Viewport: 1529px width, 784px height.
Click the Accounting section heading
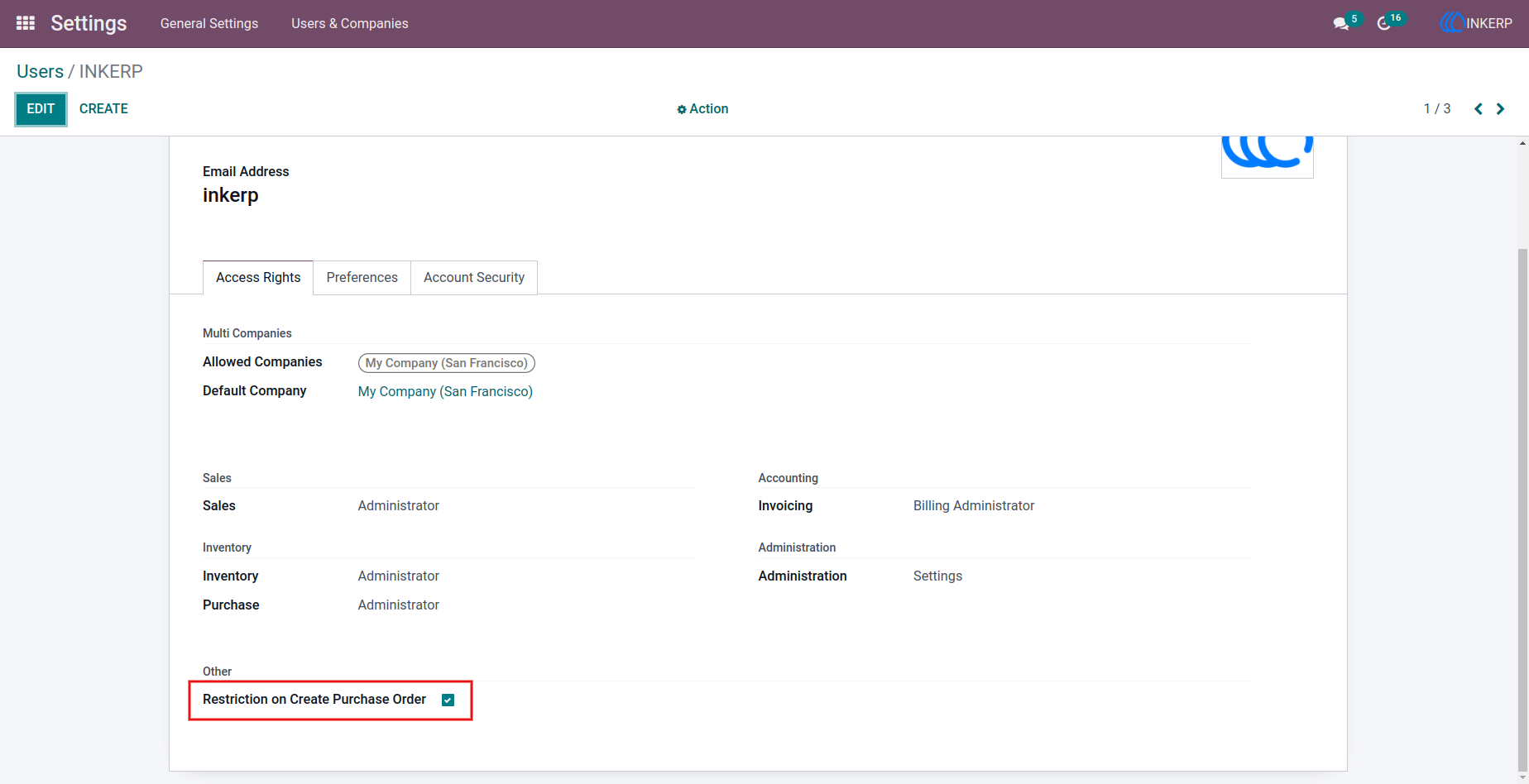point(788,478)
